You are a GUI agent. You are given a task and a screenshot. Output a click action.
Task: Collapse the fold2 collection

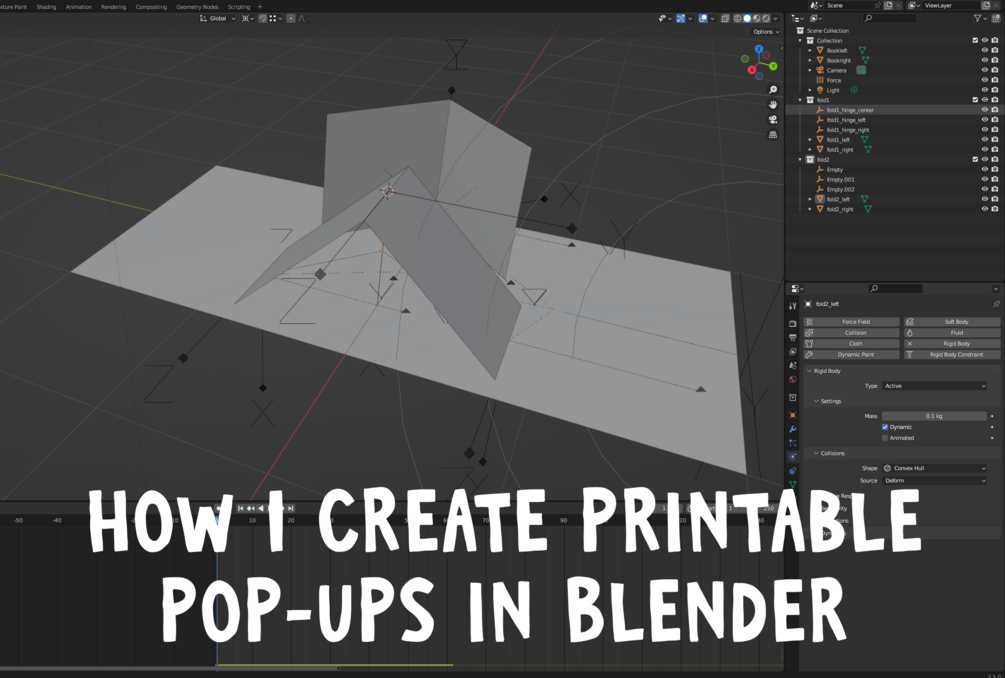(801, 160)
